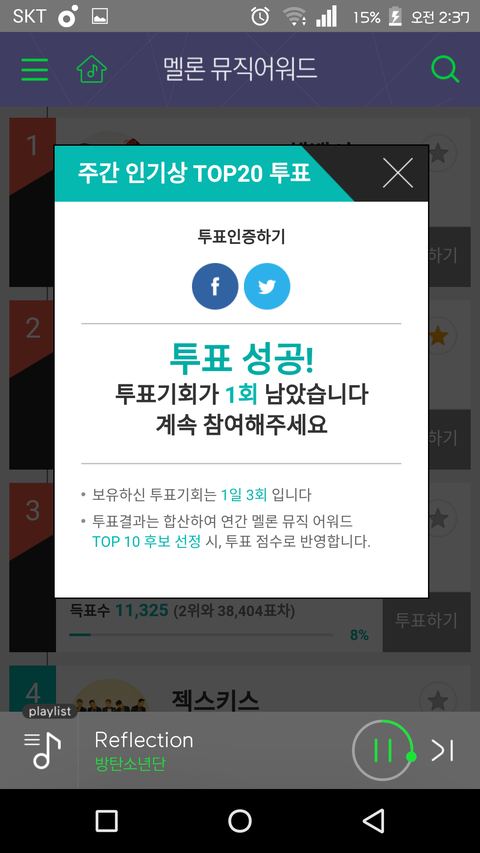Click the 8% vote progress bar
The height and width of the screenshot is (853, 480).
pos(201,635)
